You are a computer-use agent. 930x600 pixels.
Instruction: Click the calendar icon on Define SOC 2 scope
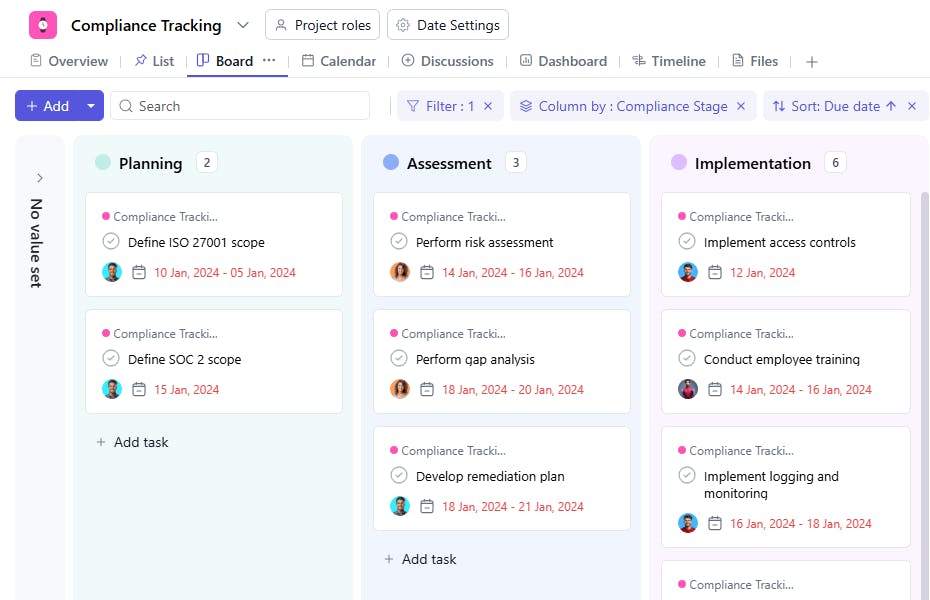(x=139, y=390)
